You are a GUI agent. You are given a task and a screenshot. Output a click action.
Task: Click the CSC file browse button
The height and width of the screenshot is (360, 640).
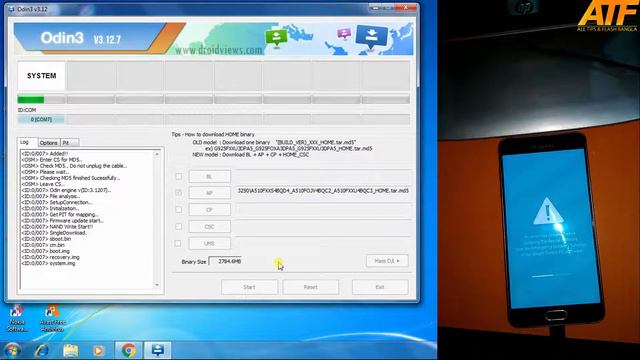pos(209,227)
